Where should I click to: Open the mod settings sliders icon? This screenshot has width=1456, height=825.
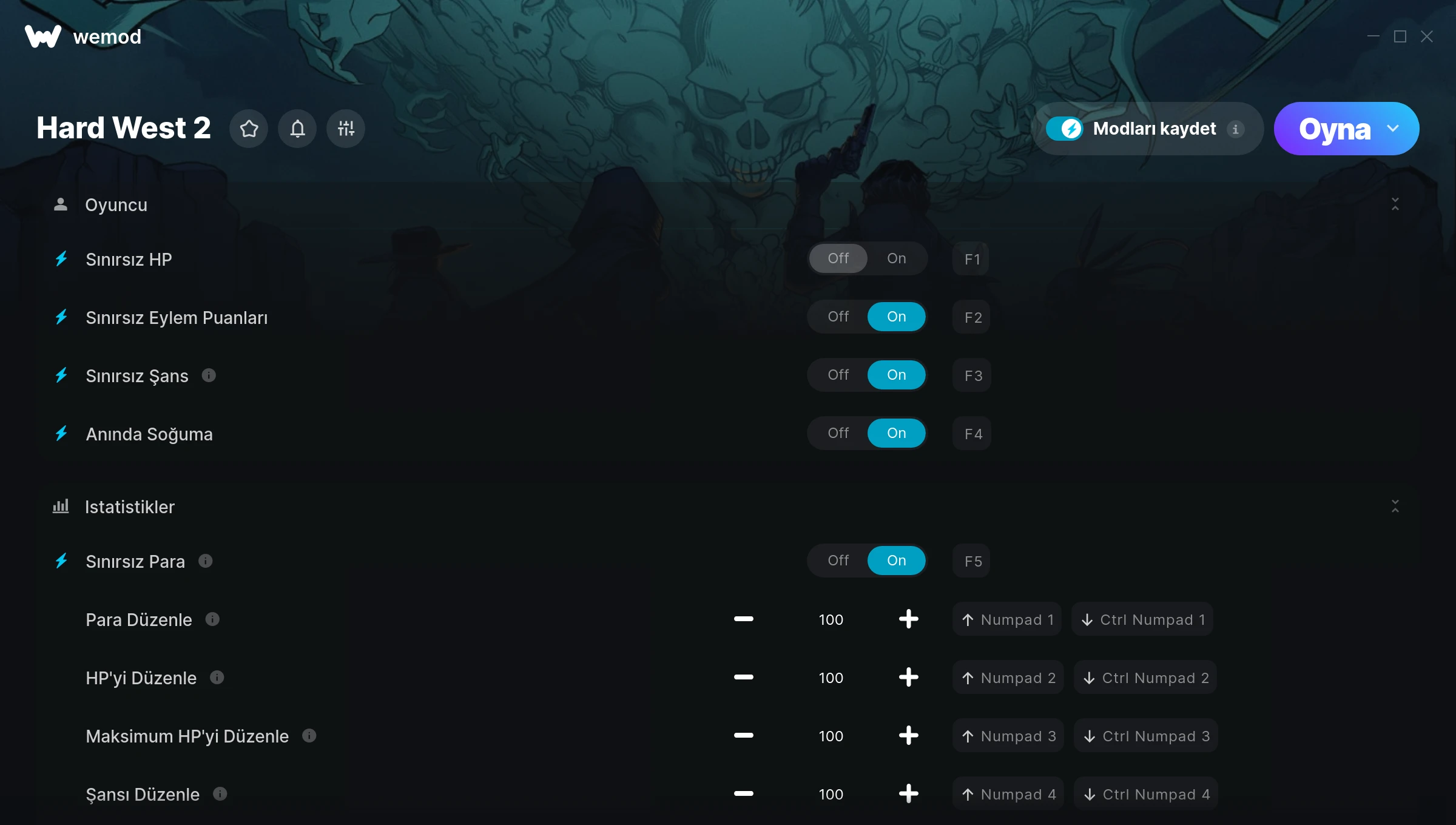point(346,129)
